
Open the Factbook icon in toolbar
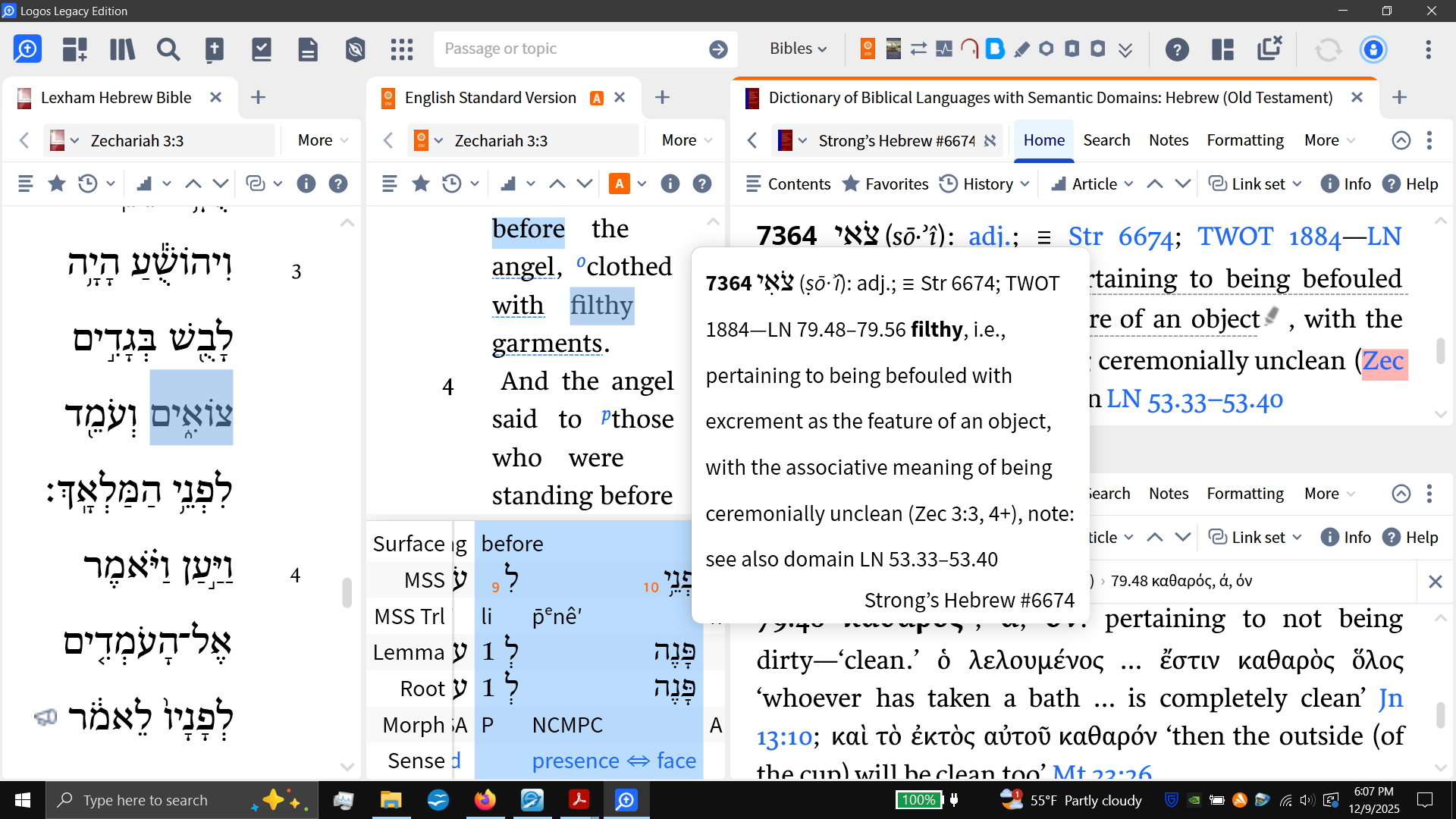click(215, 50)
